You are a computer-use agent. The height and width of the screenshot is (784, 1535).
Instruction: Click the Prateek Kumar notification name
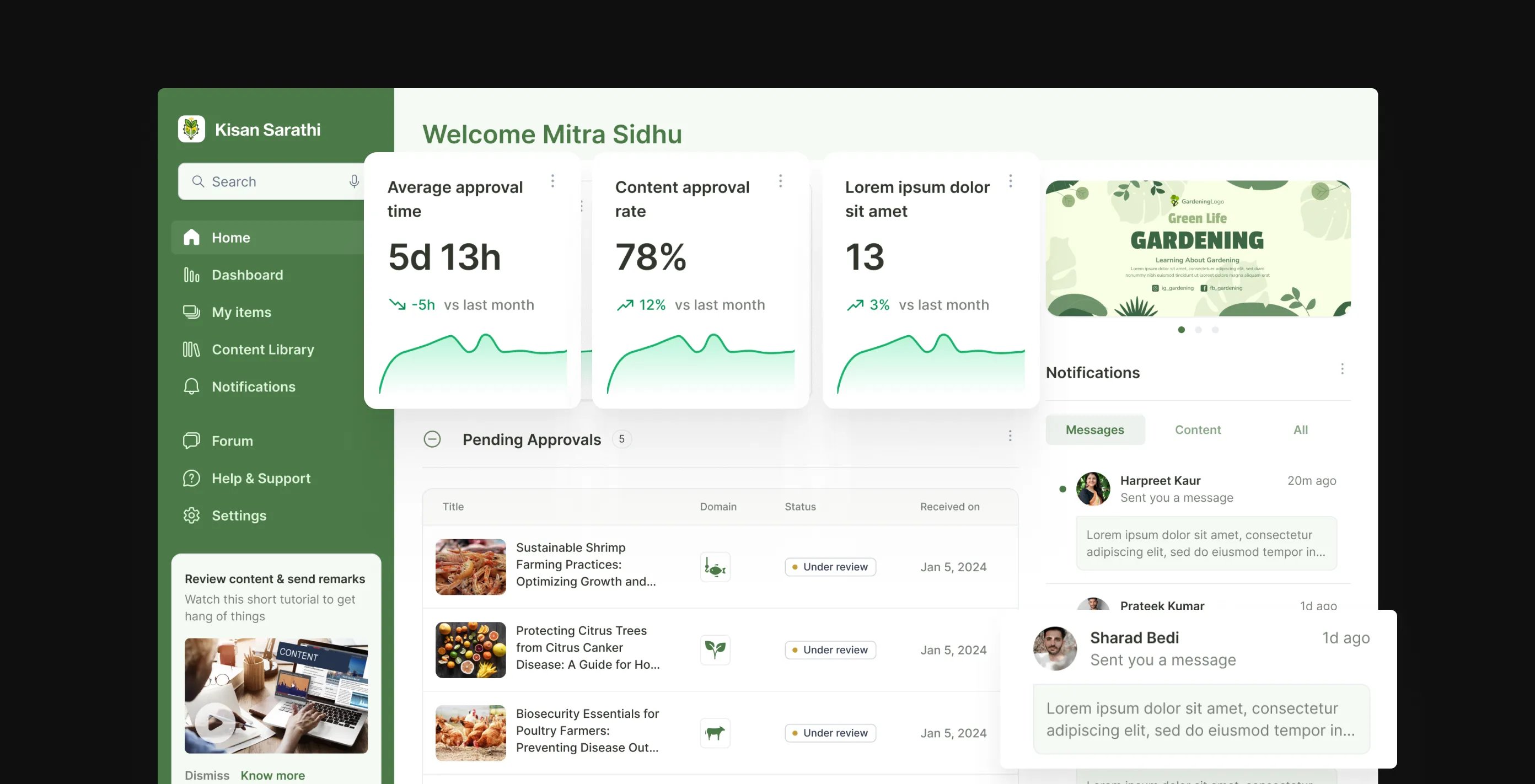pyautogui.click(x=1162, y=605)
